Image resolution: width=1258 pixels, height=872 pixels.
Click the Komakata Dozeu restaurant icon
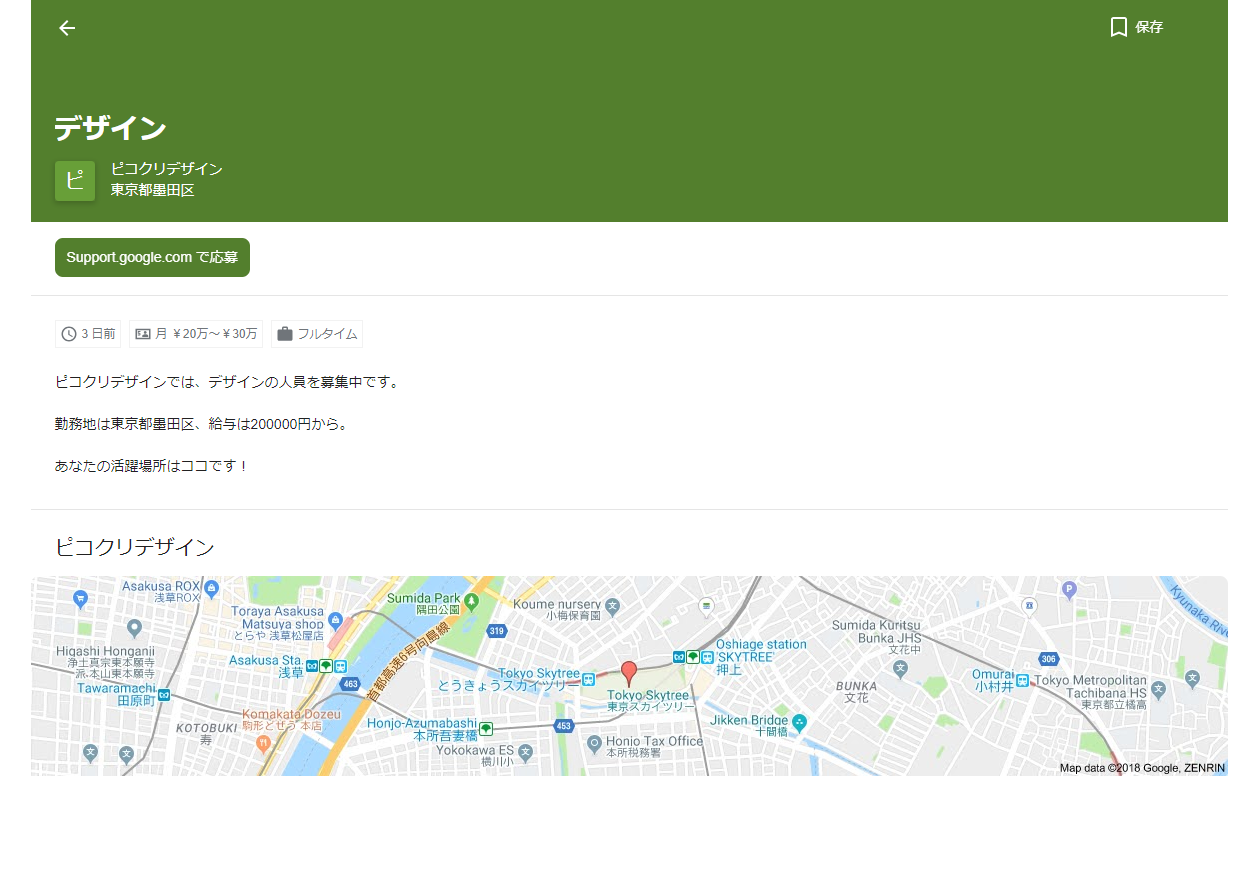tap(263, 743)
